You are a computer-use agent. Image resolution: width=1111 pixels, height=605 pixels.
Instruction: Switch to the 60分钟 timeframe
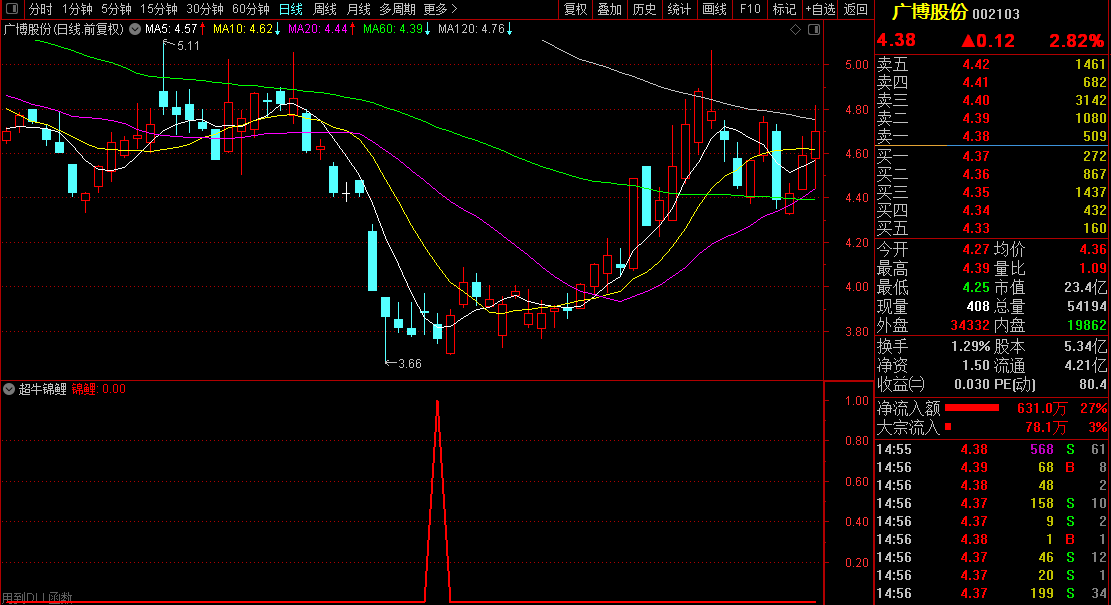tap(251, 9)
